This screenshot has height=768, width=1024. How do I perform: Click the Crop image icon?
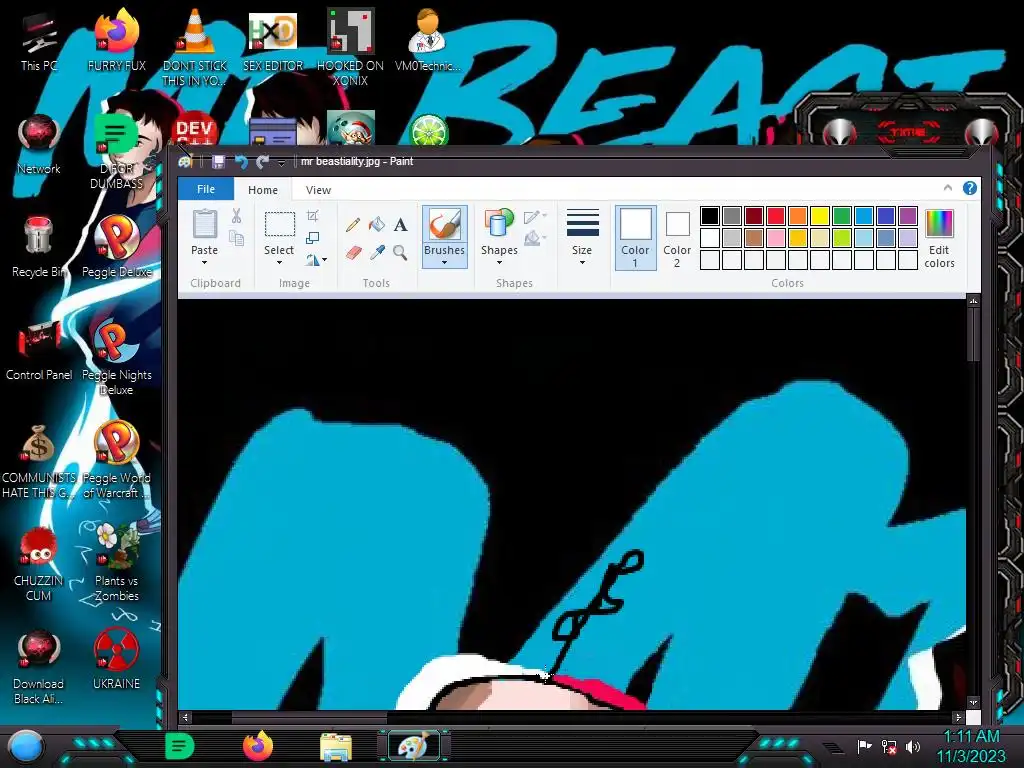pyautogui.click(x=313, y=216)
